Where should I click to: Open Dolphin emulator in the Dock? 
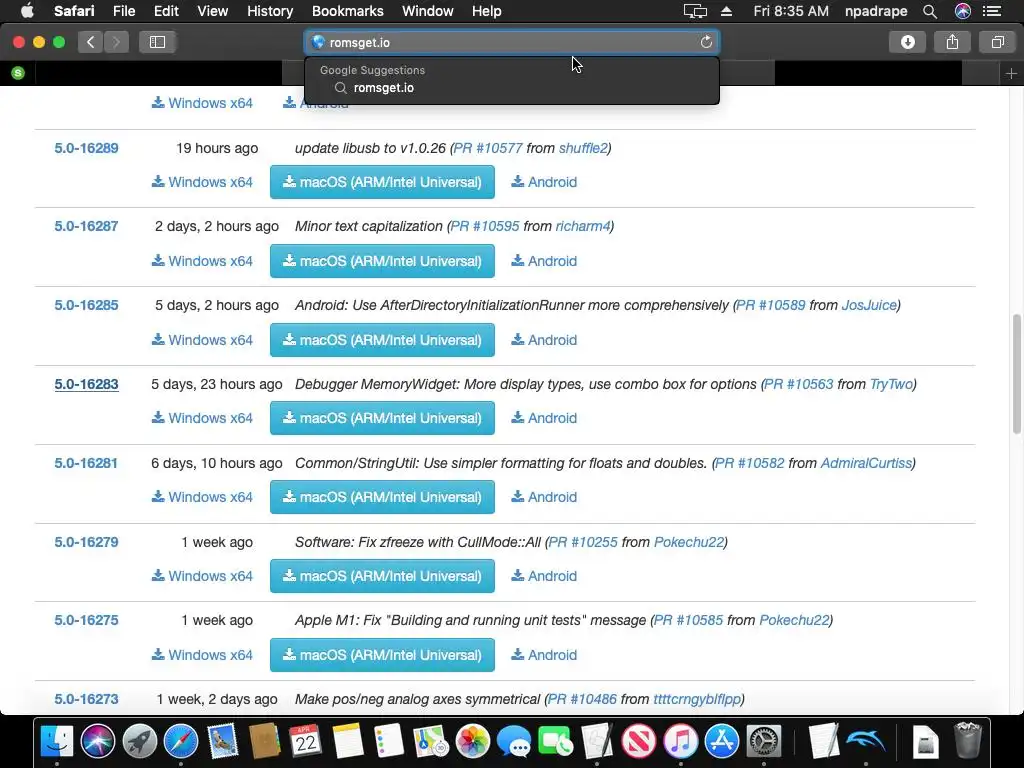pyautogui.click(x=865, y=741)
